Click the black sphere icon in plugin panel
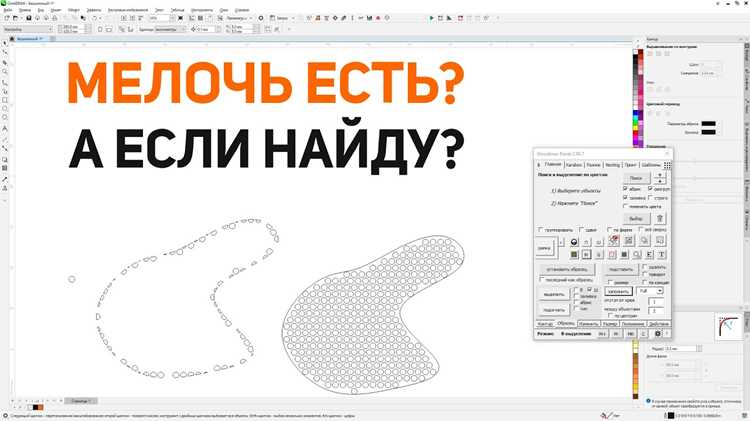The width and height of the screenshot is (750, 421). tap(574, 242)
